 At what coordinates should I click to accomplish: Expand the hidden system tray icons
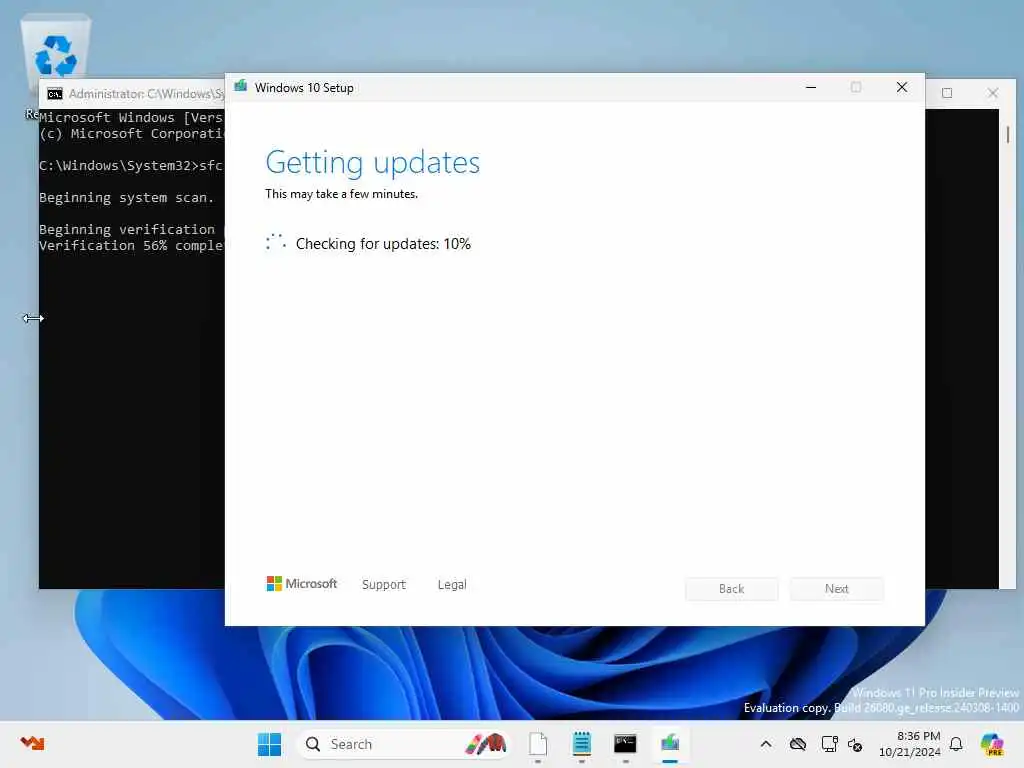(766, 744)
